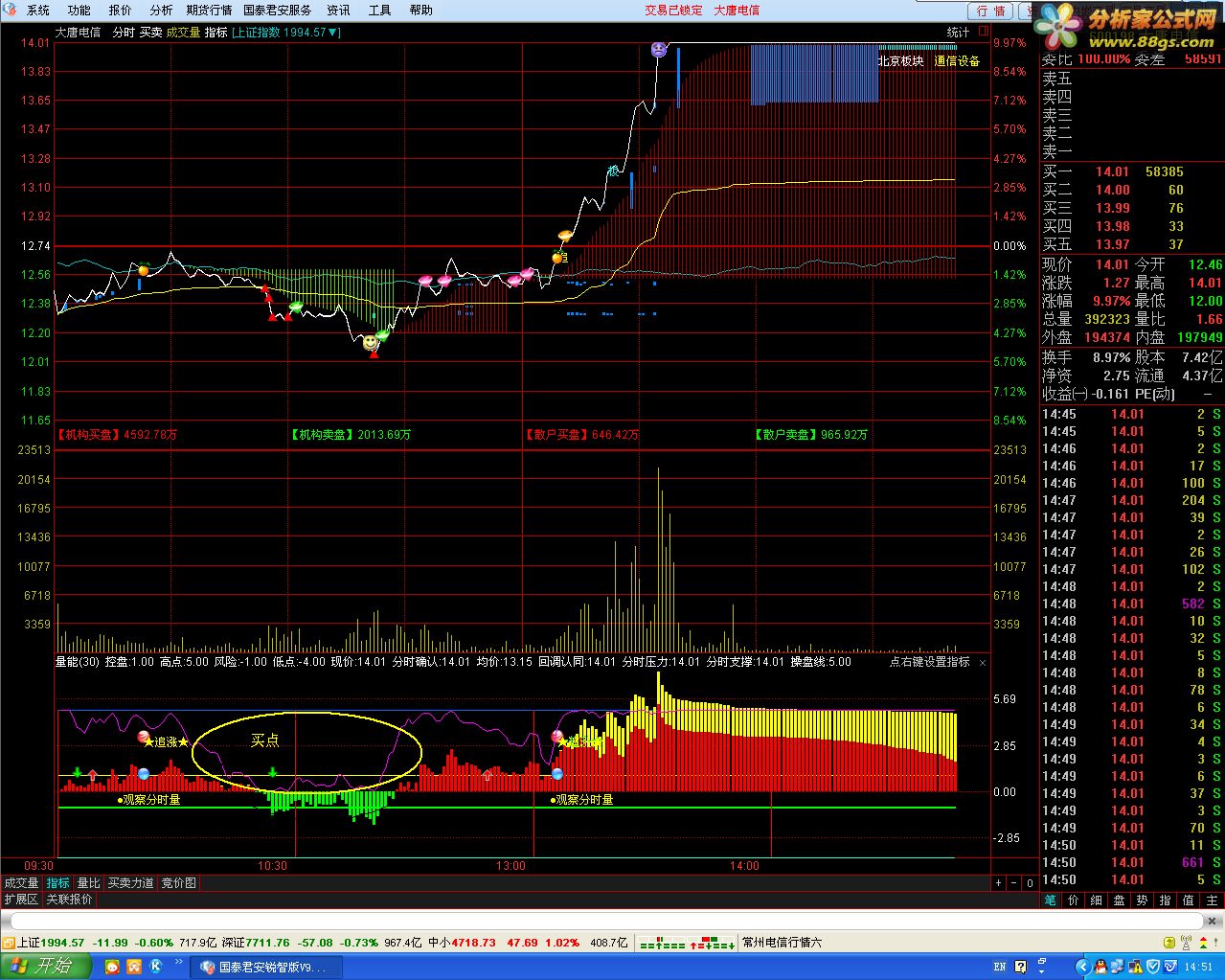Screen dimensions: 1225x980
Task: Click the 常州电信行情六 server label
Action: pyautogui.click(x=783, y=943)
